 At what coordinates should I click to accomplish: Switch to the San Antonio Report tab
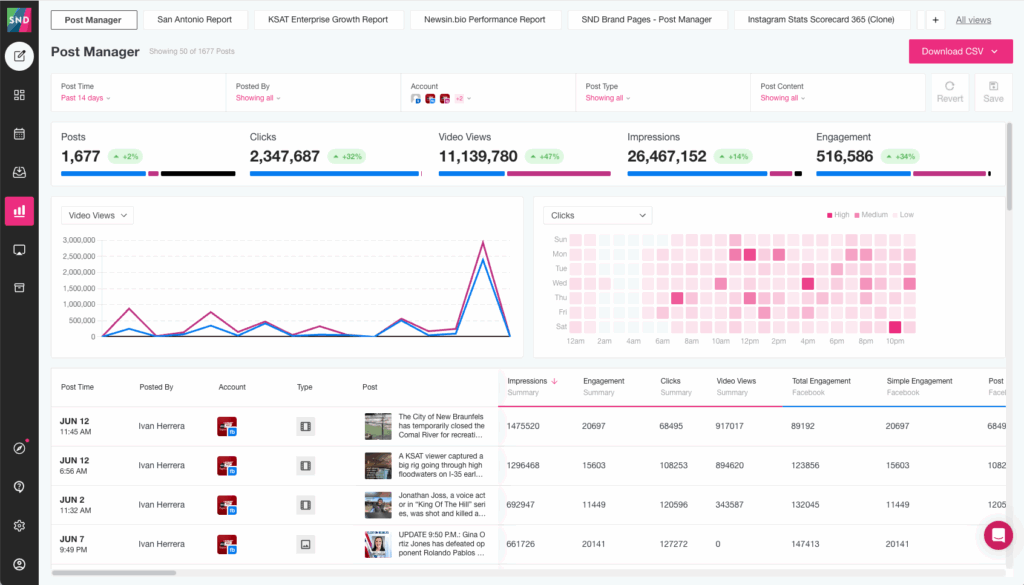point(195,20)
